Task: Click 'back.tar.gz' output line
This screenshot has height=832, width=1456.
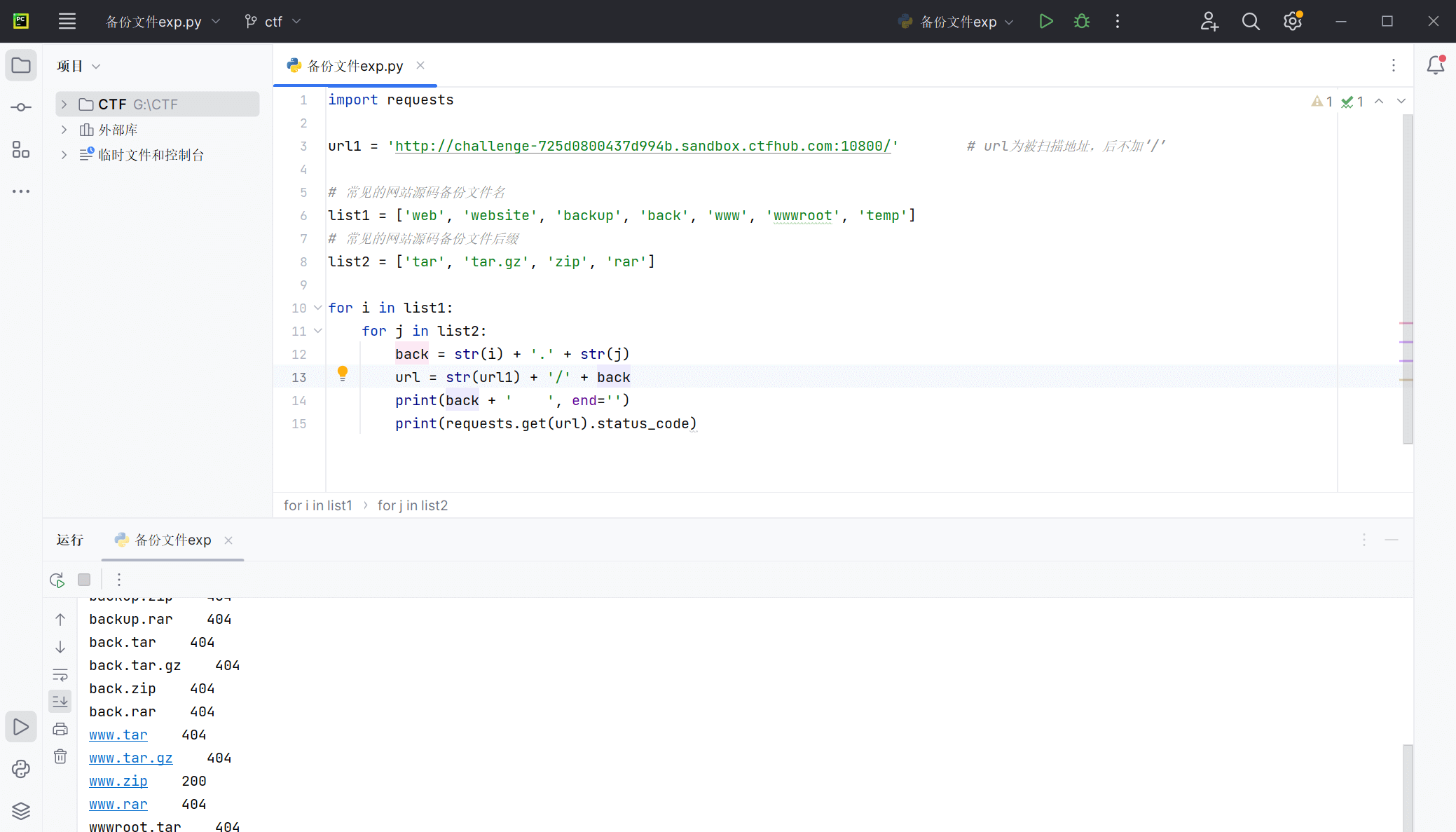Action: (x=165, y=666)
